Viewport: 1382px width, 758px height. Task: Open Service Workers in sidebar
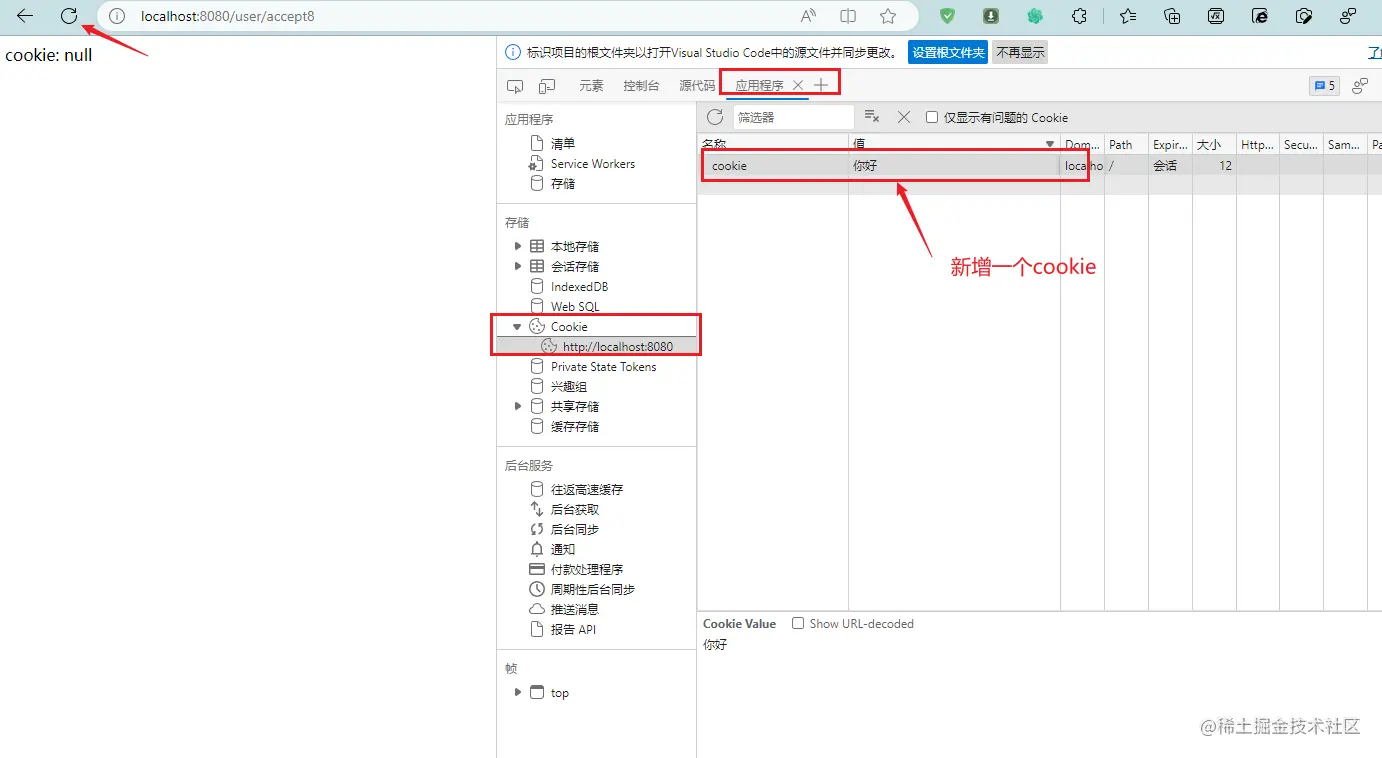[x=593, y=164]
